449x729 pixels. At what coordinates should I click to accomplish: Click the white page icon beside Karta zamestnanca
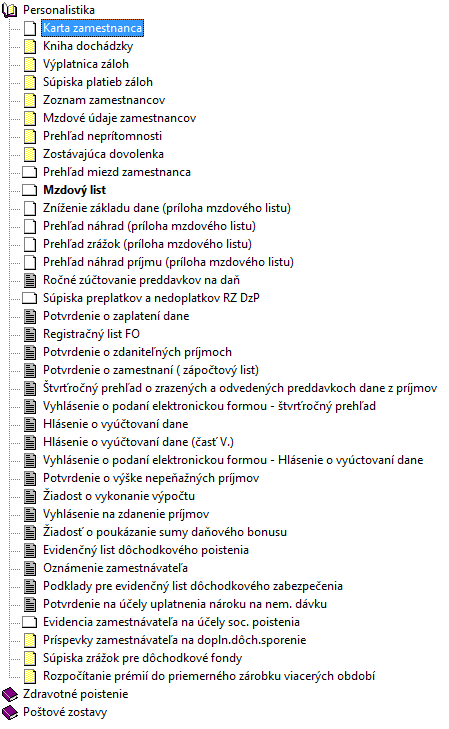(x=30, y=28)
